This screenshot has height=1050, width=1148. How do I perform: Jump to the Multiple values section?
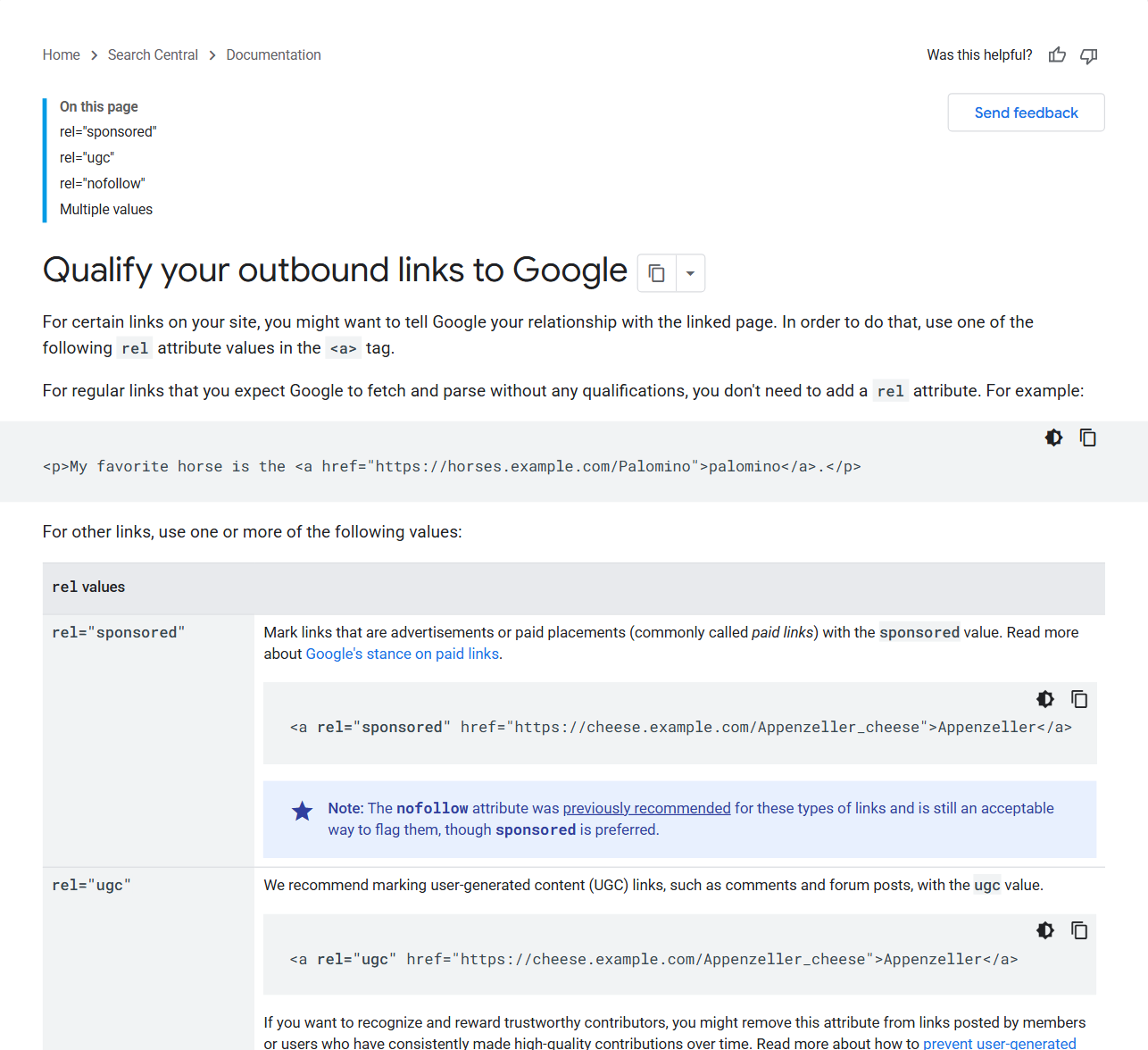pos(105,209)
